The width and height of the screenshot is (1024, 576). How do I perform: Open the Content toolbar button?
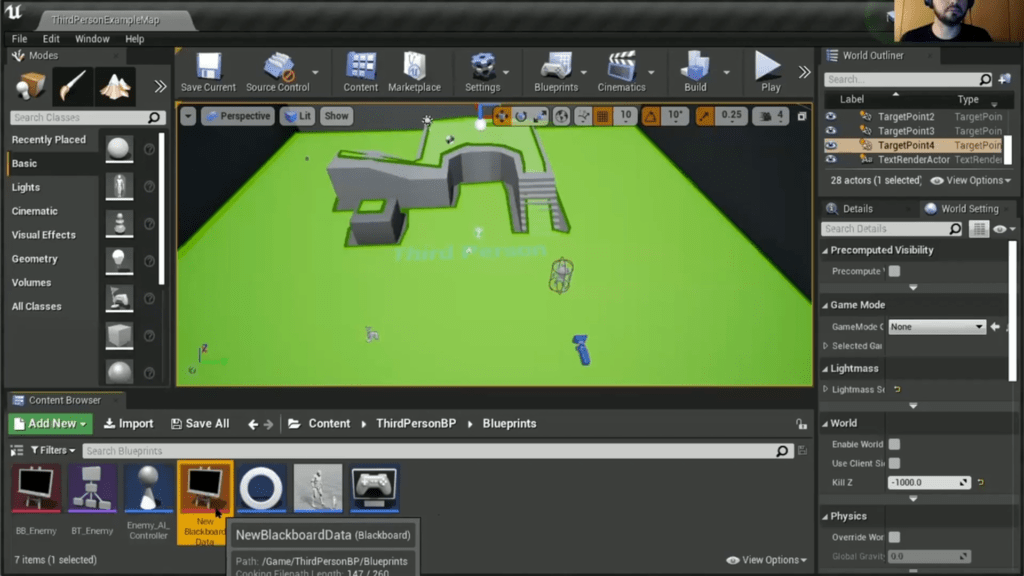360,72
